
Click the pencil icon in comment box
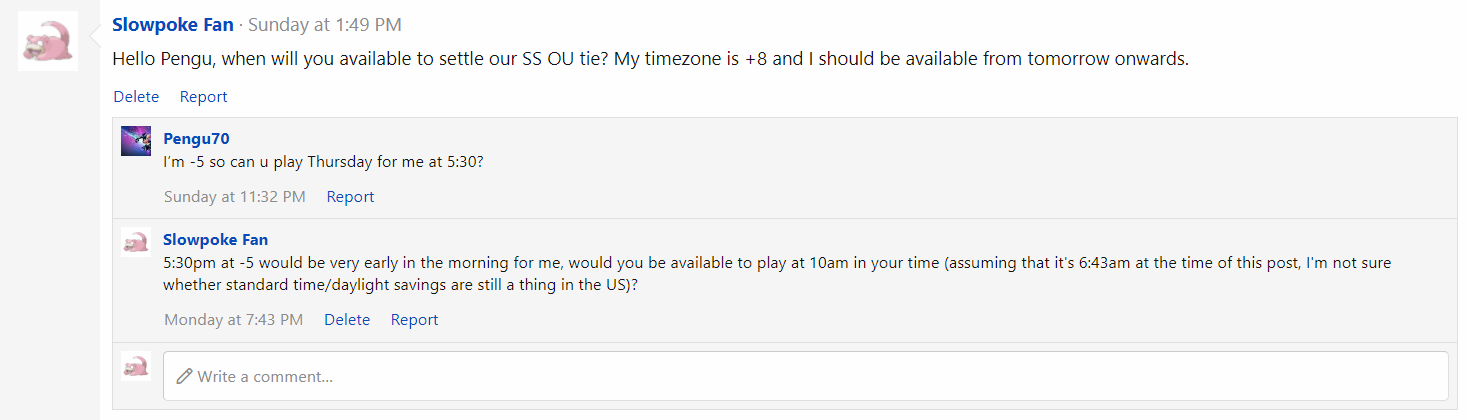tap(183, 377)
